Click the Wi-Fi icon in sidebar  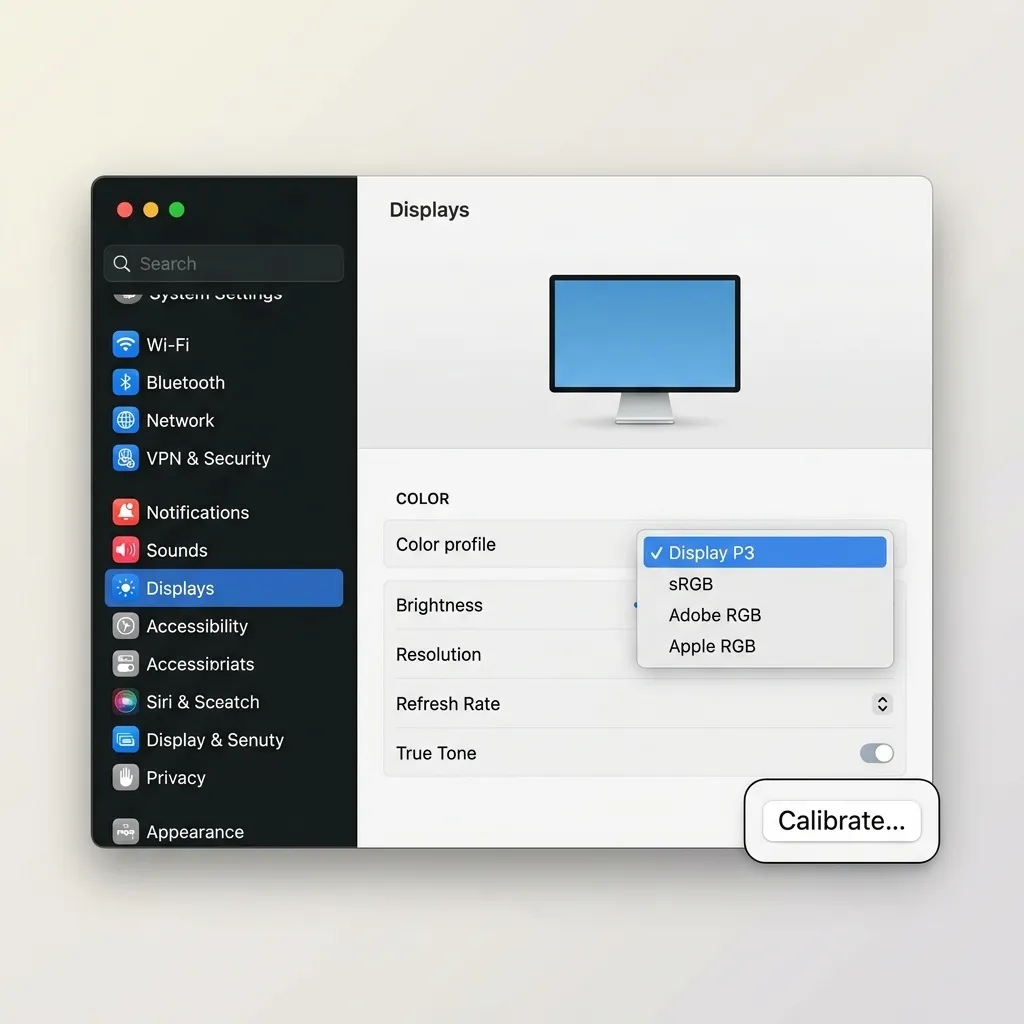click(x=125, y=344)
